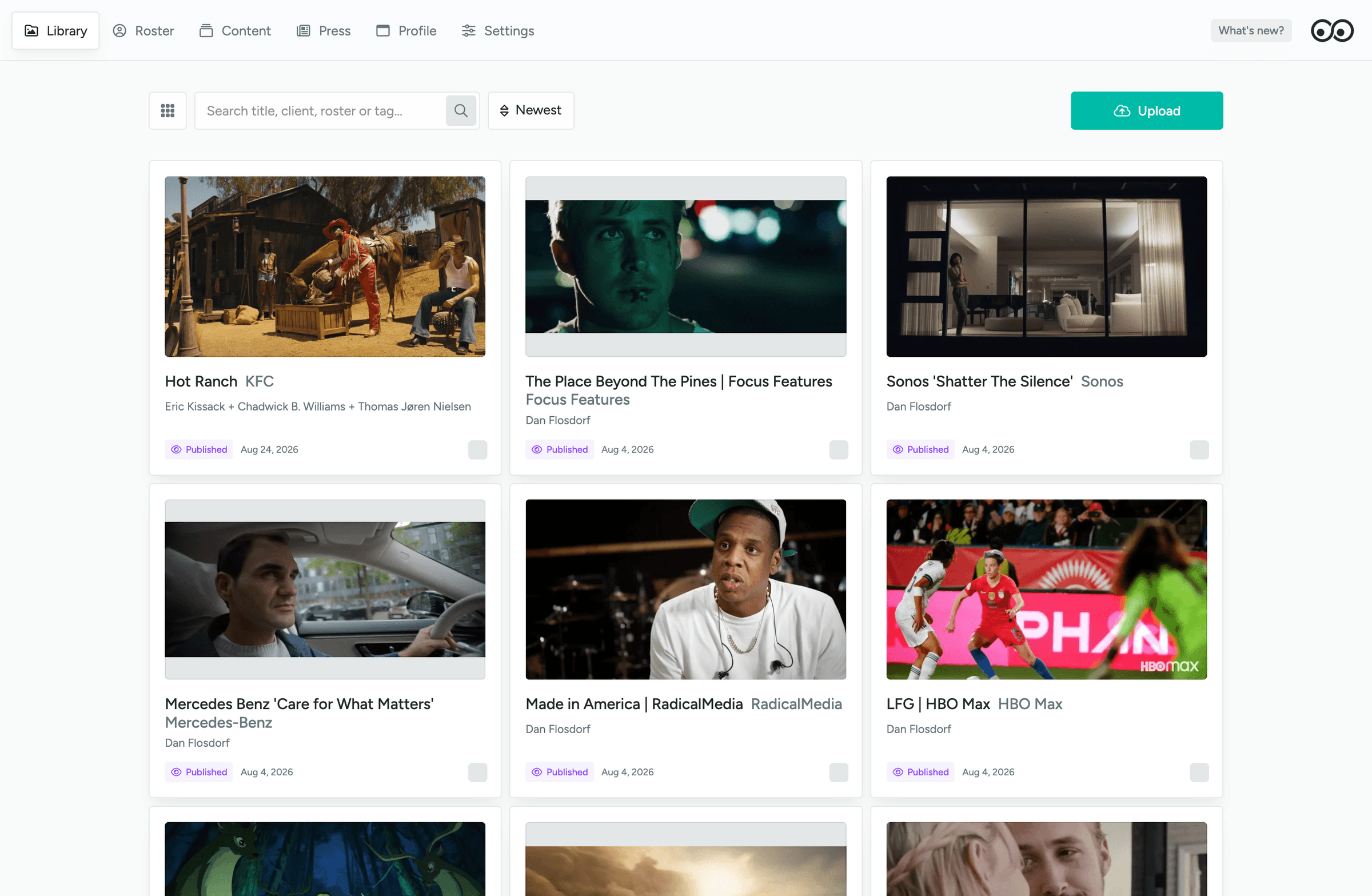Click Mercedes Benz 'Care for What Matters' title
1372x896 pixels.
299,703
